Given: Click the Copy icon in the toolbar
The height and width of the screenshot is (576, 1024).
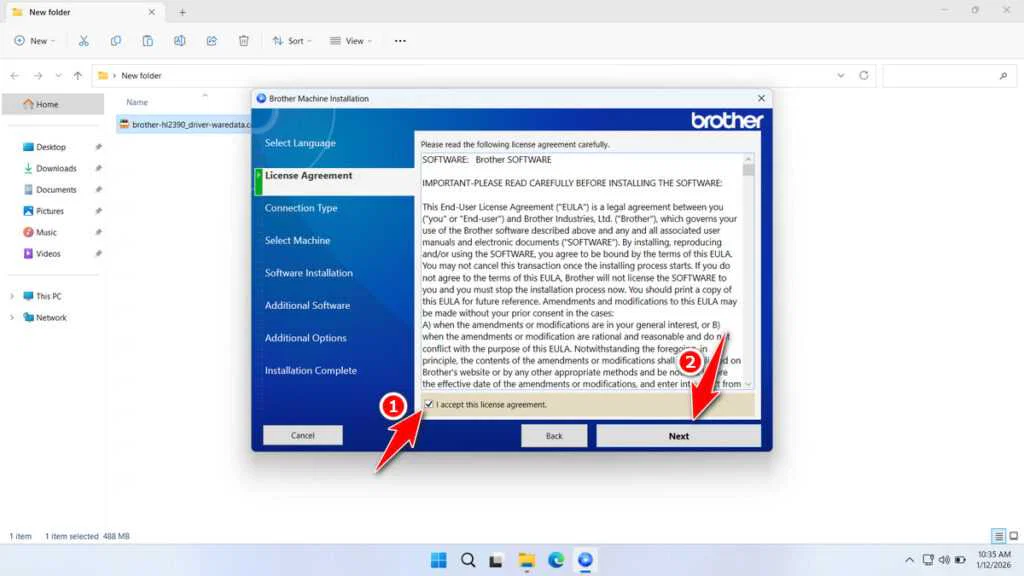Looking at the screenshot, I should (x=116, y=40).
